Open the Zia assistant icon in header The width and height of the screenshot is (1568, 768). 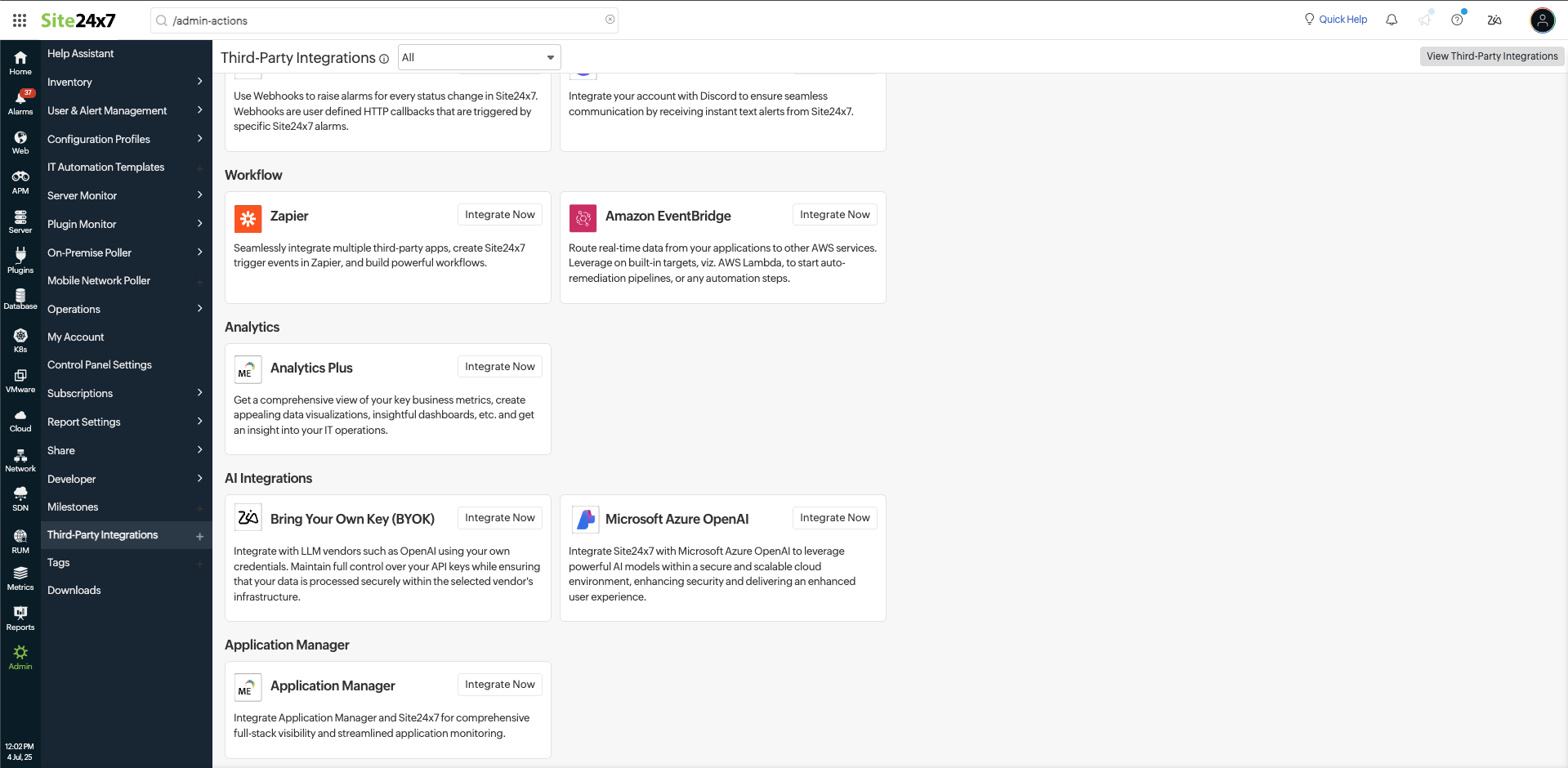(1494, 20)
